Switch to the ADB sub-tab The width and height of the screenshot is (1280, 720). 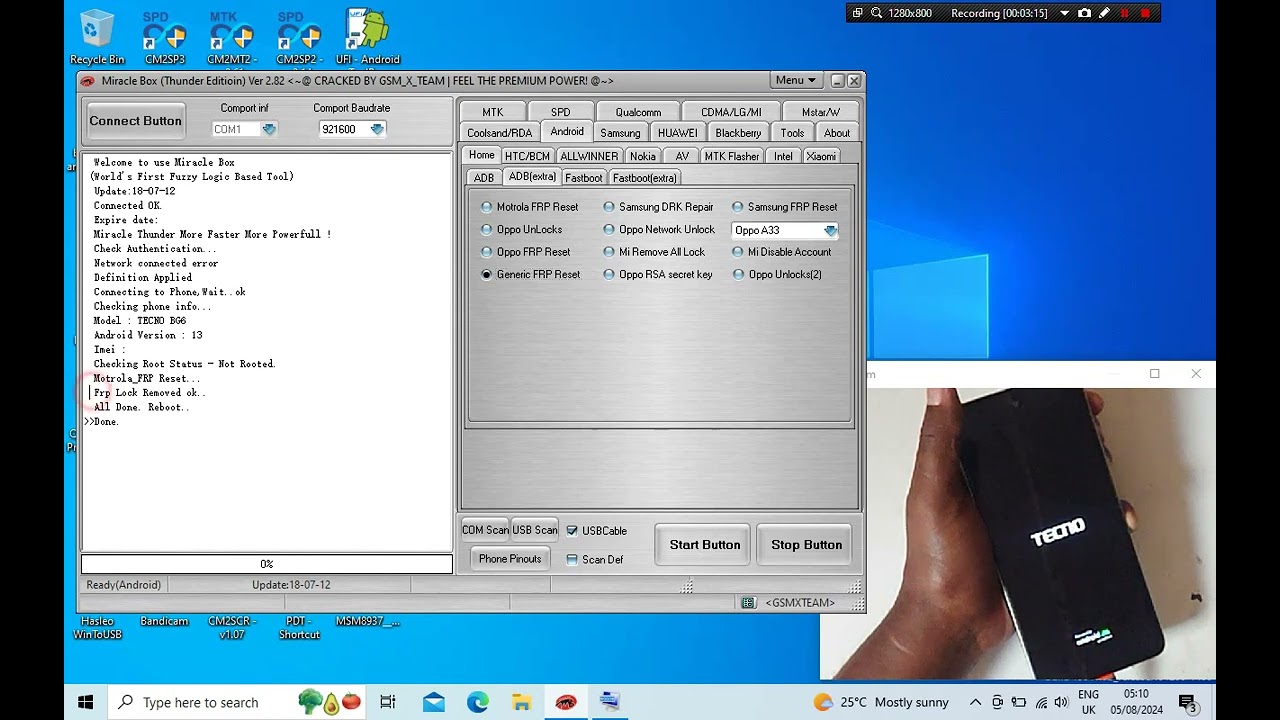pyautogui.click(x=484, y=178)
